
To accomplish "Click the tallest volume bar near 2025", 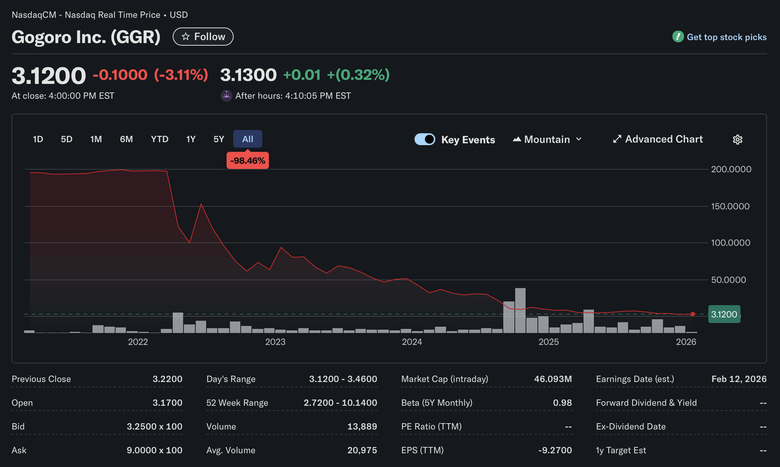I will (x=520, y=310).
